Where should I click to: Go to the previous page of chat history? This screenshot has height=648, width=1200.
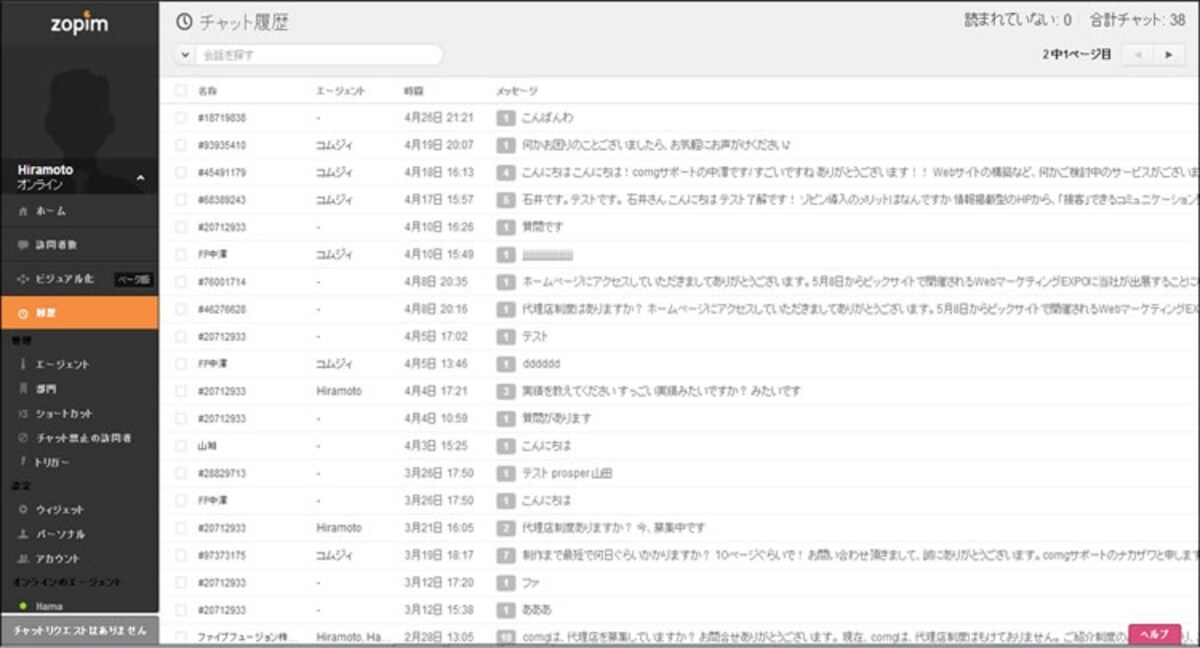point(1137,55)
